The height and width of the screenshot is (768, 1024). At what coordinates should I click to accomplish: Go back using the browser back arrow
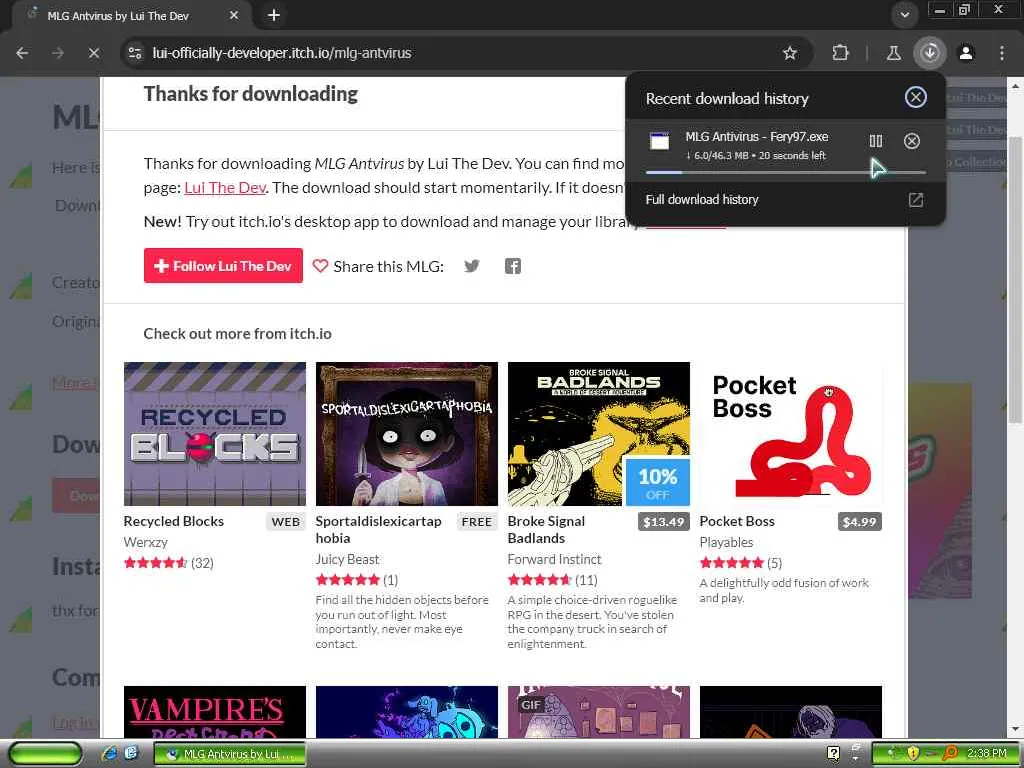tap(22, 53)
